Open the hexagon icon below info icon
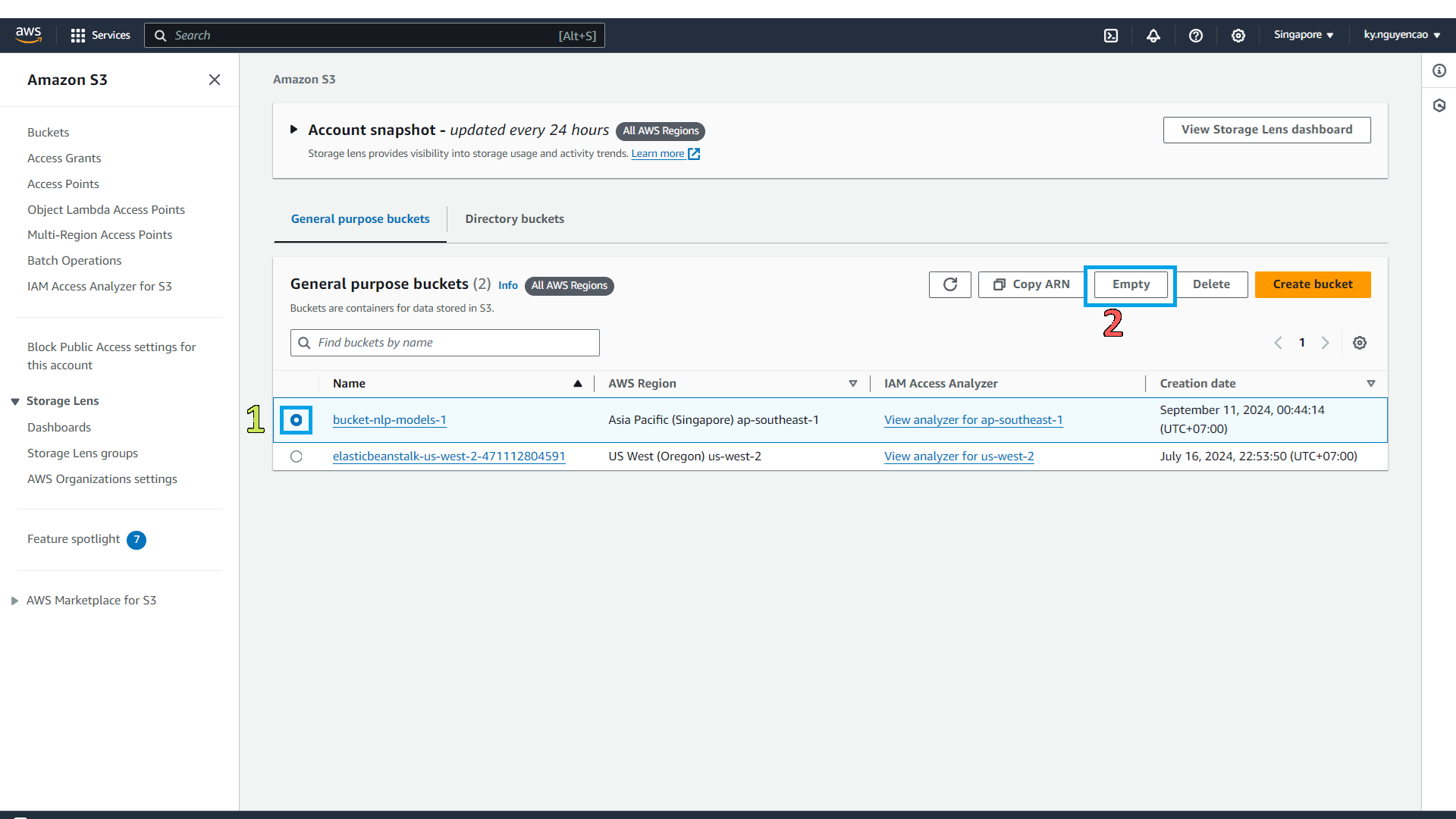This screenshot has height=819, width=1456. (1439, 105)
